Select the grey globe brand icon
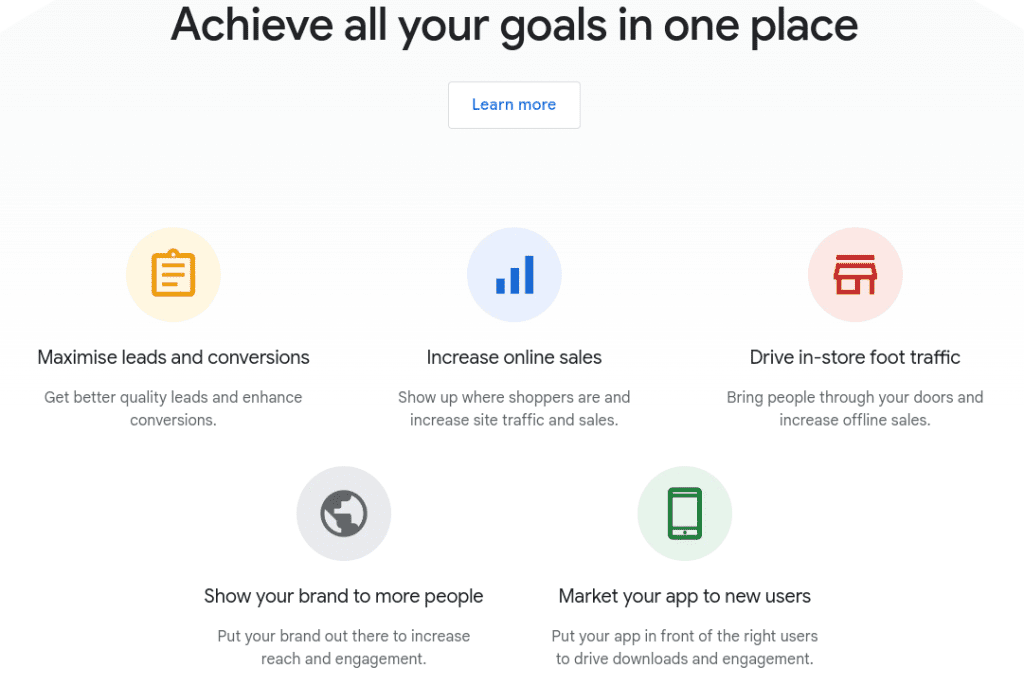Viewport: 1024px width, 686px height. point(344,513)
